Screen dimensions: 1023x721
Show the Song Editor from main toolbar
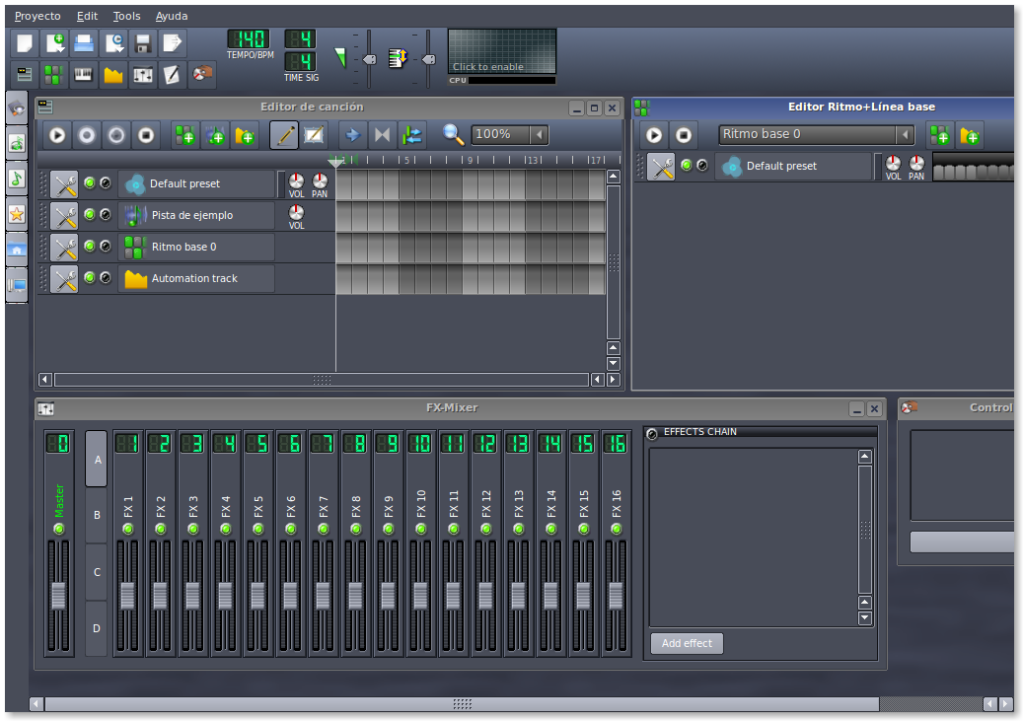[25, 74]
